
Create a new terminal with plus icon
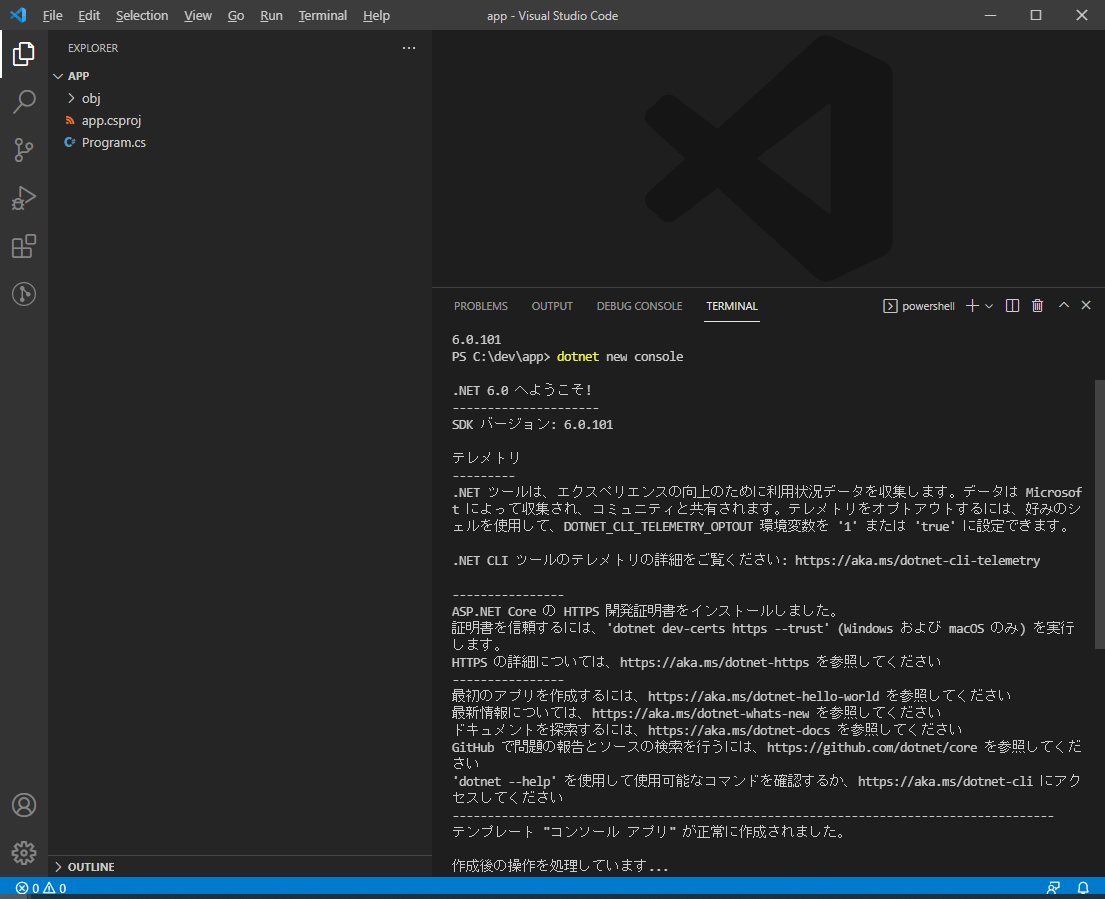click(972, 306)
